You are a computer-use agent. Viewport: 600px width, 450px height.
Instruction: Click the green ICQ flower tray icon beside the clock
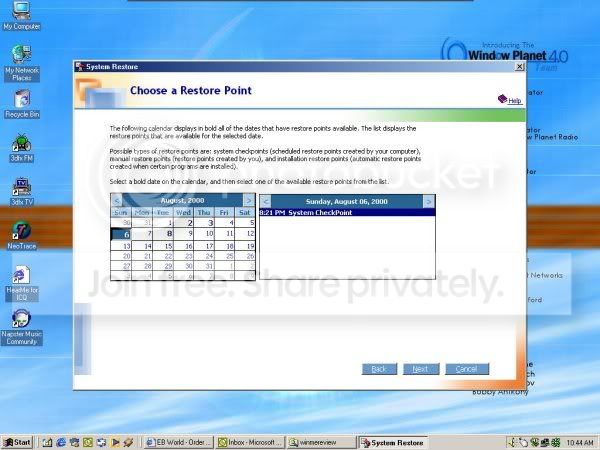(555, 442)
